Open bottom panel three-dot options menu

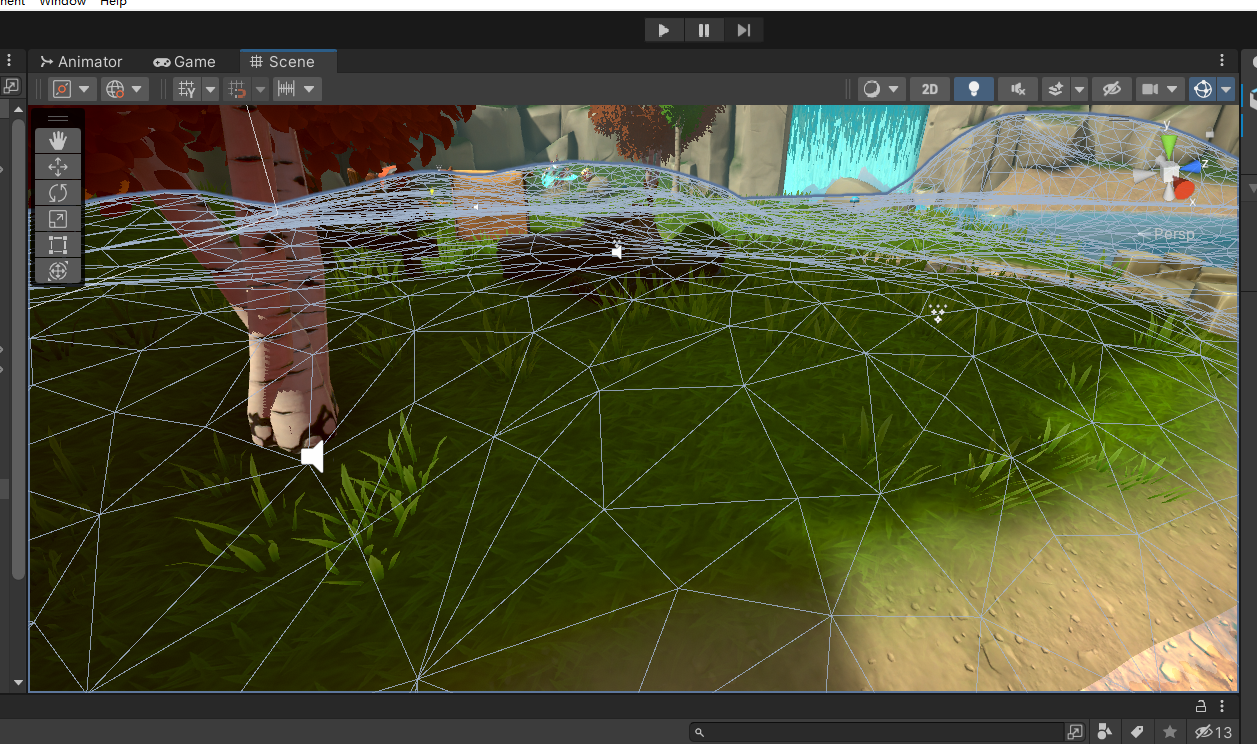[1222, 706]
